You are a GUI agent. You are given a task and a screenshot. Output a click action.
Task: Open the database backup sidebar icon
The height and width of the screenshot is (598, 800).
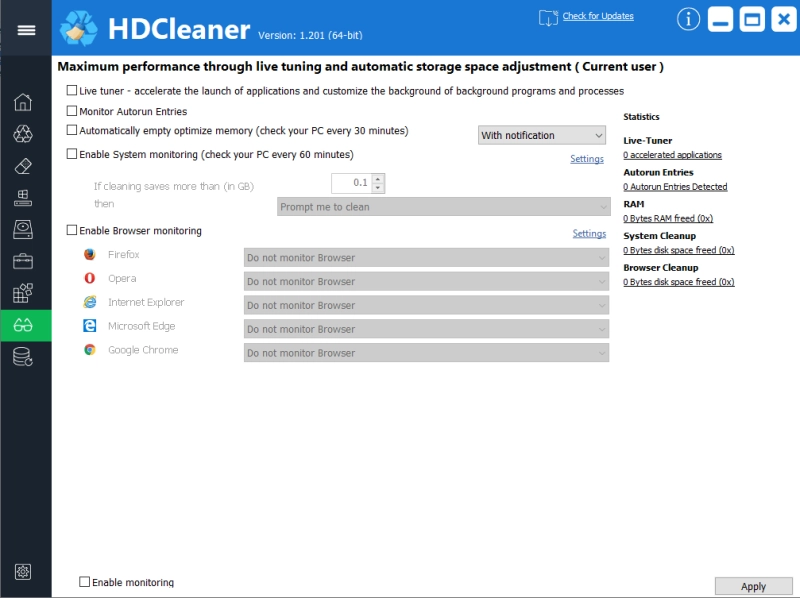pyautogui.click(x=23, y=357)
